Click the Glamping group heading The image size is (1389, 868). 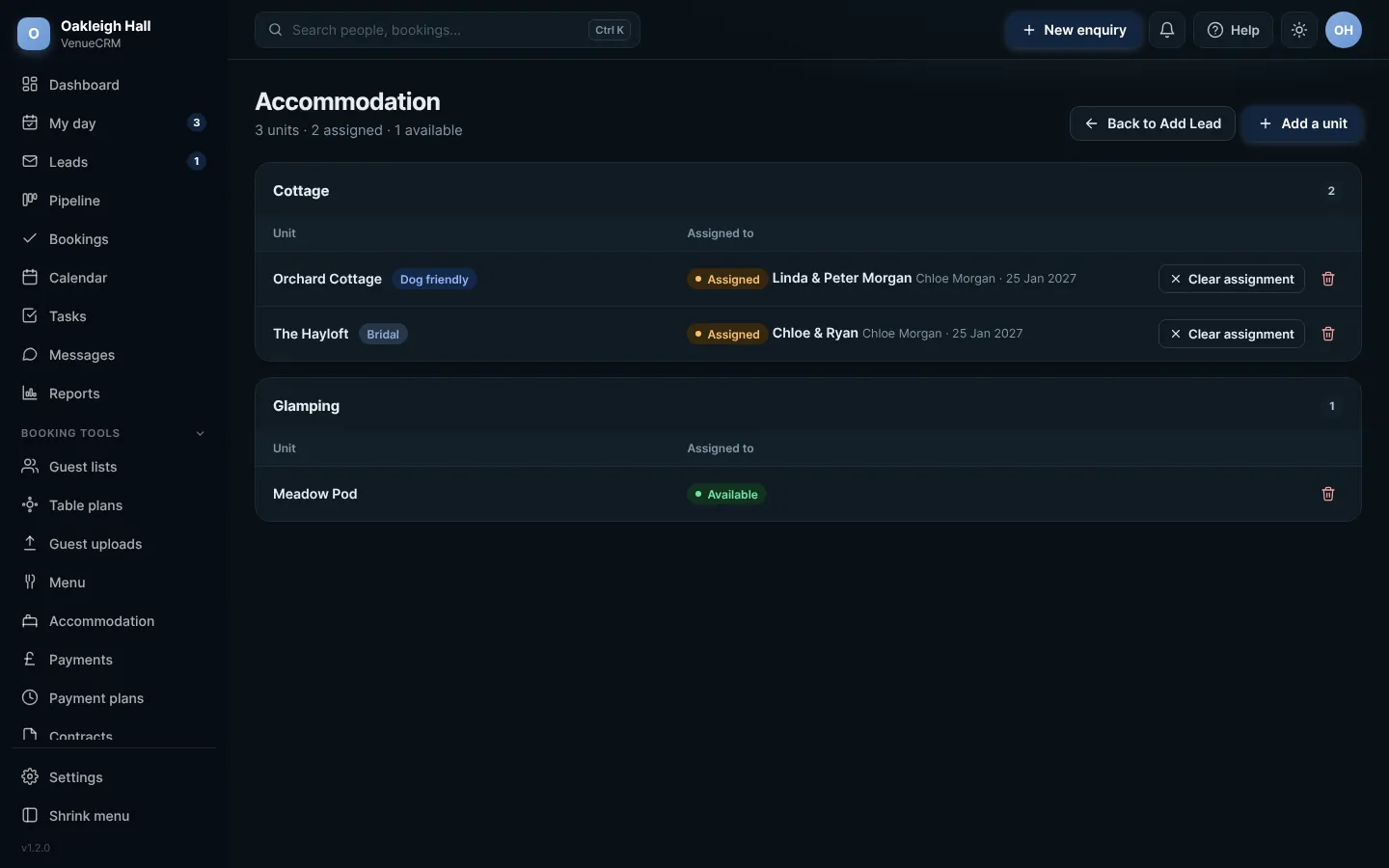point(306,406)
